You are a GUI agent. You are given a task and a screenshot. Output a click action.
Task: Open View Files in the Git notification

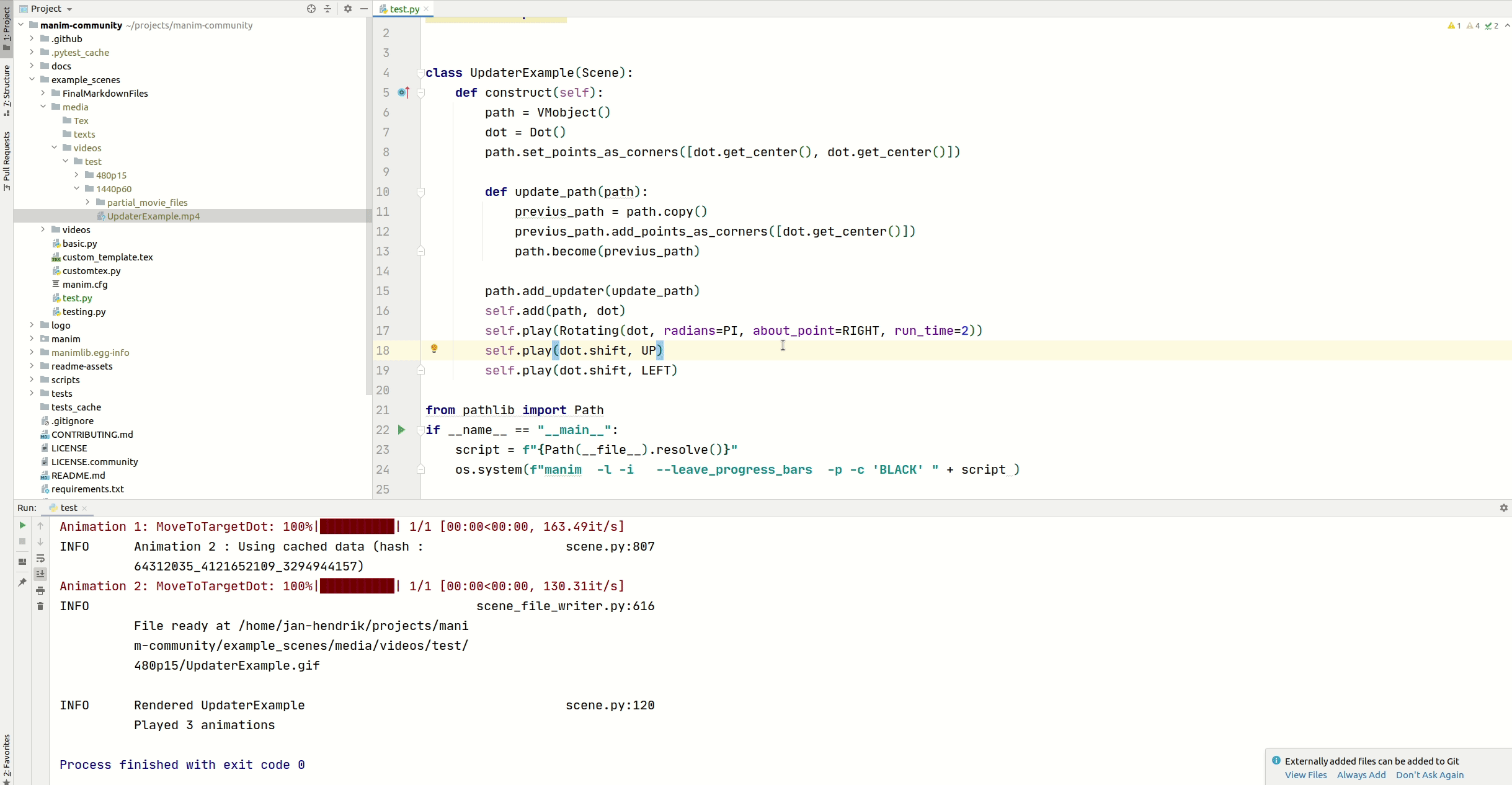1305,774
